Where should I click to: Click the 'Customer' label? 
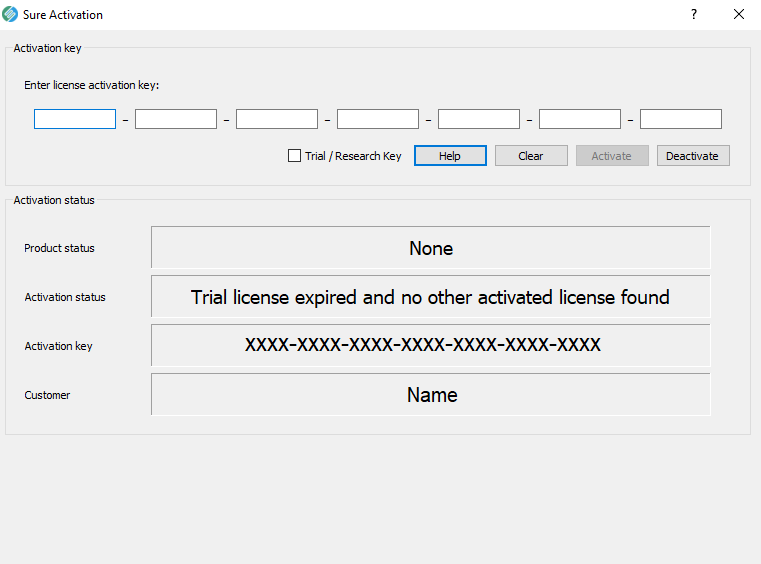tap(47, 395)
